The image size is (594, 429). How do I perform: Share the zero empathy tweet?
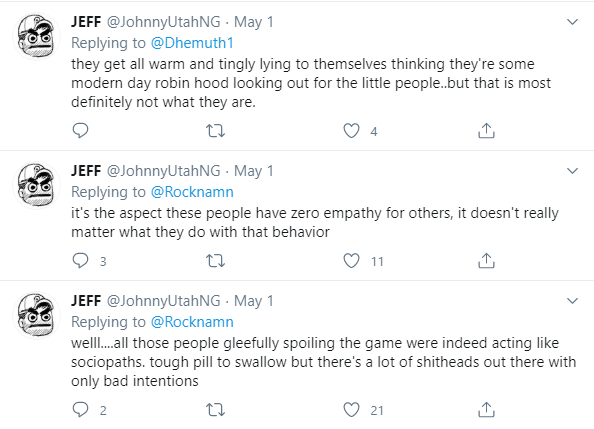(486, 261)
